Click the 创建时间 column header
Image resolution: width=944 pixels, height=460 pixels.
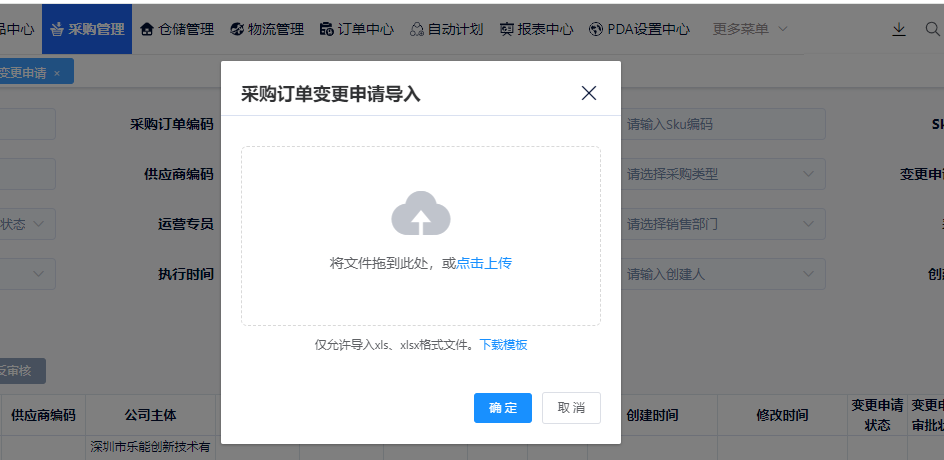click(x=652, y=415)
